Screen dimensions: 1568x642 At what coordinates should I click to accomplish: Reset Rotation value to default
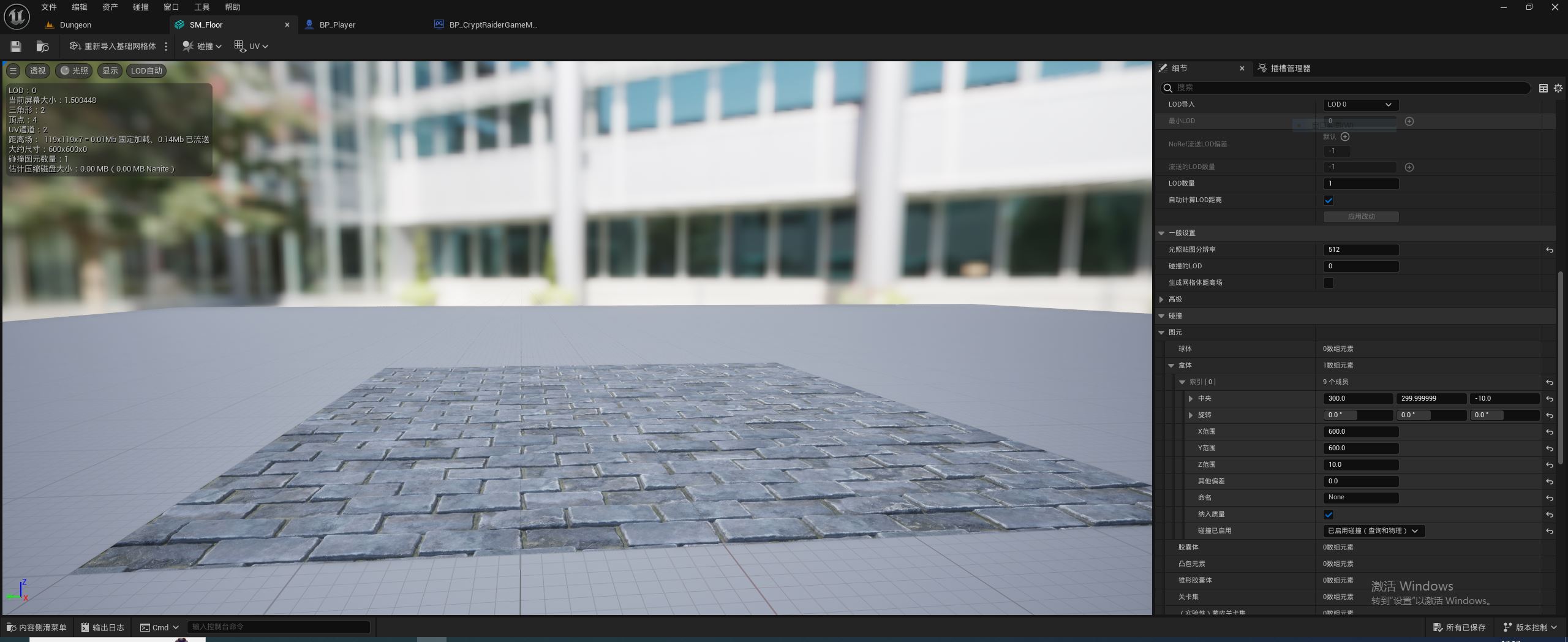1549,415
